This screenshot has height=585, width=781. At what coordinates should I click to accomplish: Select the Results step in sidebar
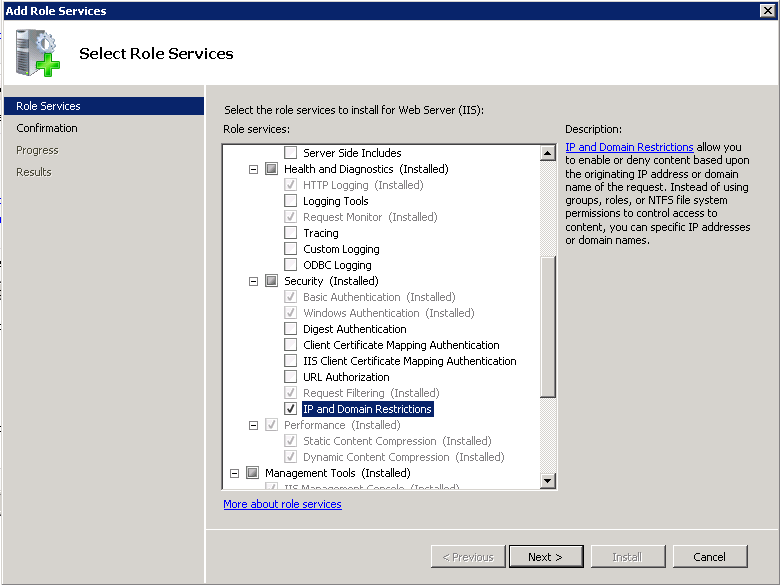click(x=34, y=172)
